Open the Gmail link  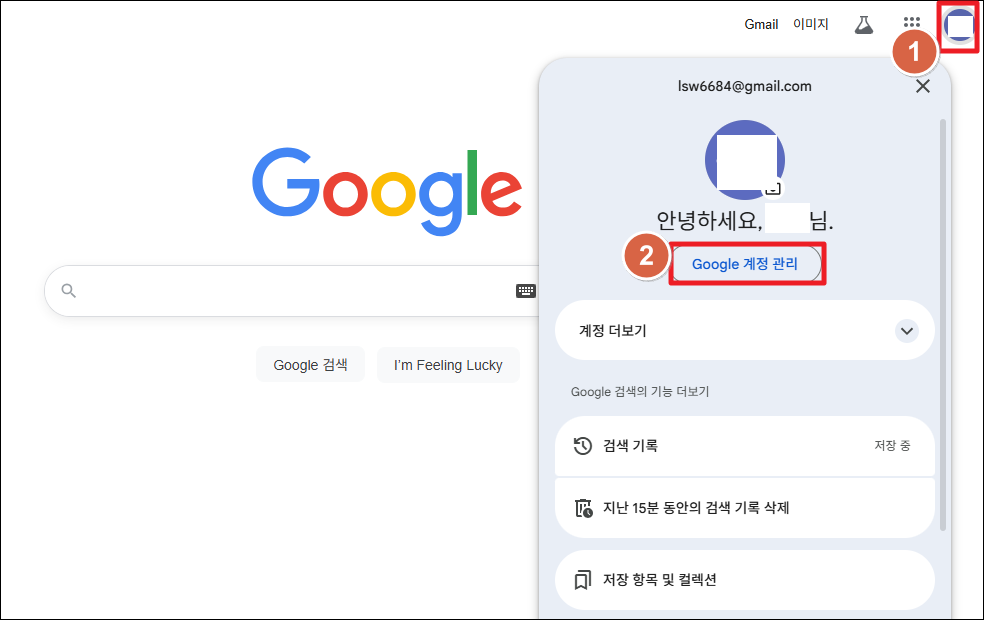tap(761, 24)
